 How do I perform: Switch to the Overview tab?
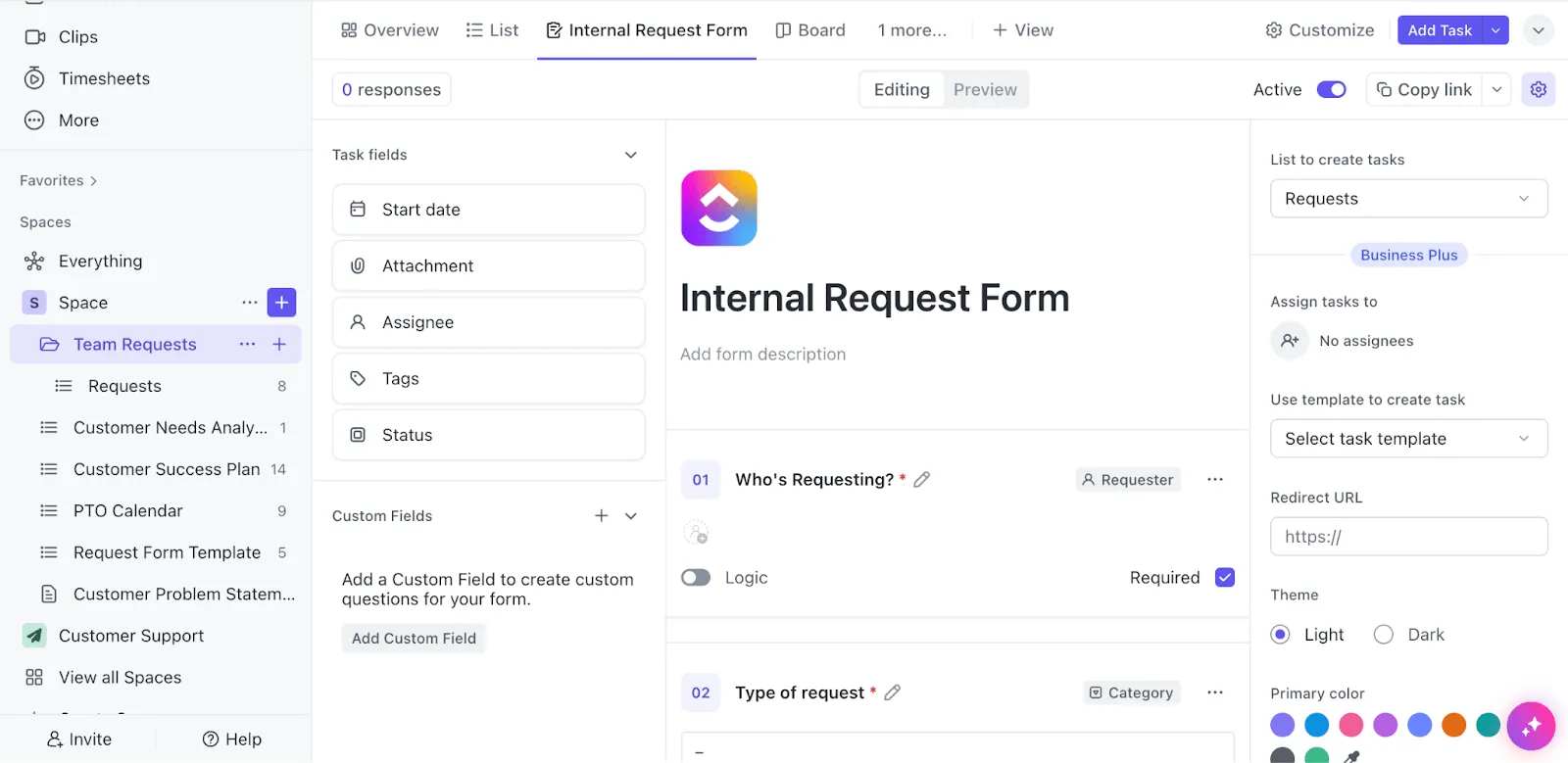(x=390, y=30)
